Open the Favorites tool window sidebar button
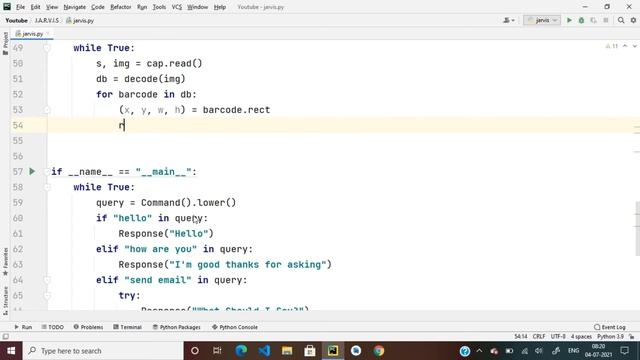 5,262
